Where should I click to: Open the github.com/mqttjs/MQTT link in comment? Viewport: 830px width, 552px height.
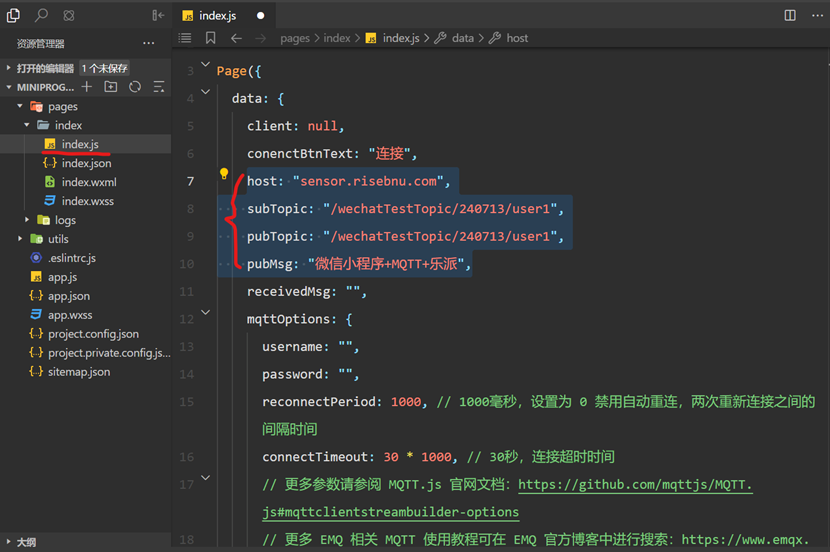635,485
